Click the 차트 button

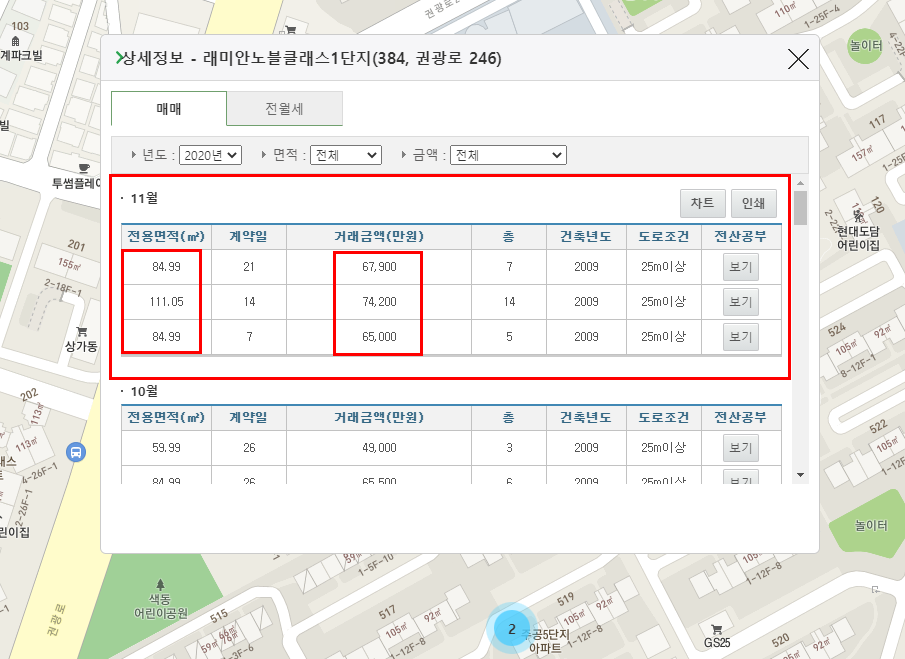[702, 203]
